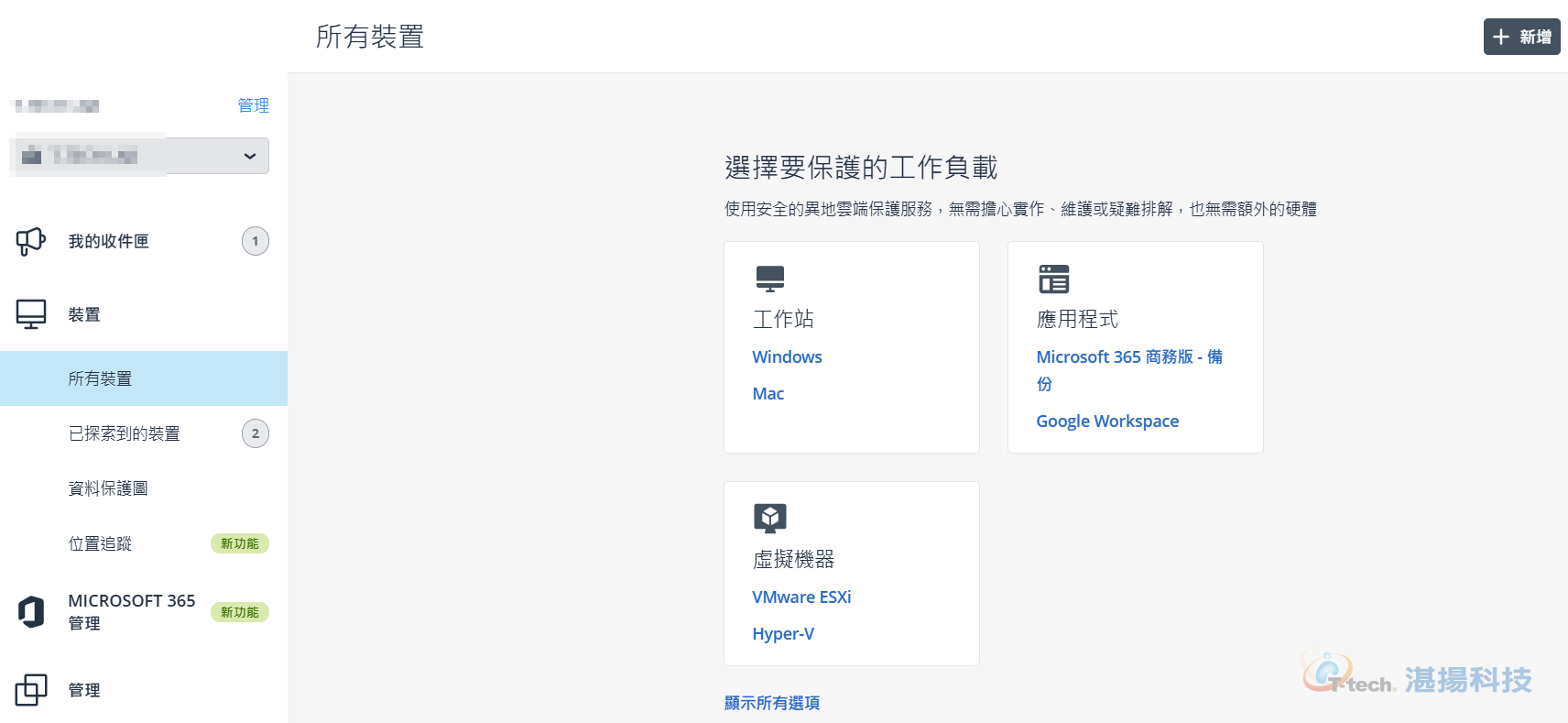1568x723 pixels.
Task: Click the 新功能 tag beside Microsoft 365
Action: tap(240, 612)
